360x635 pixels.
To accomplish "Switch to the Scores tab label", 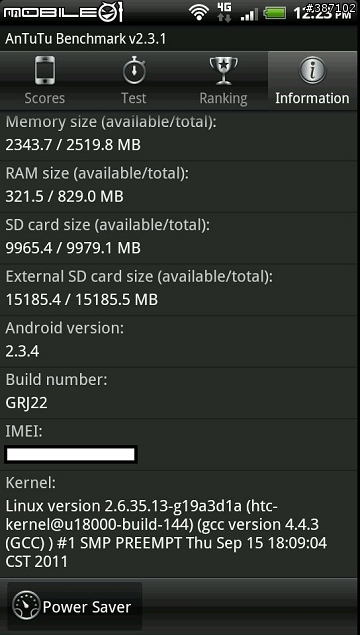I will point(45,98).
